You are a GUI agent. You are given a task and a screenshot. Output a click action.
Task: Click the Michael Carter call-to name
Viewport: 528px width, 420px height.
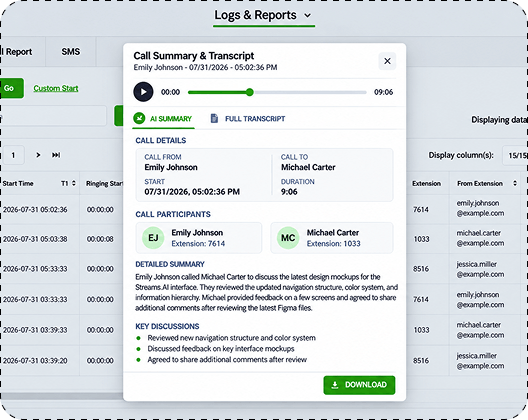[308, 167]
